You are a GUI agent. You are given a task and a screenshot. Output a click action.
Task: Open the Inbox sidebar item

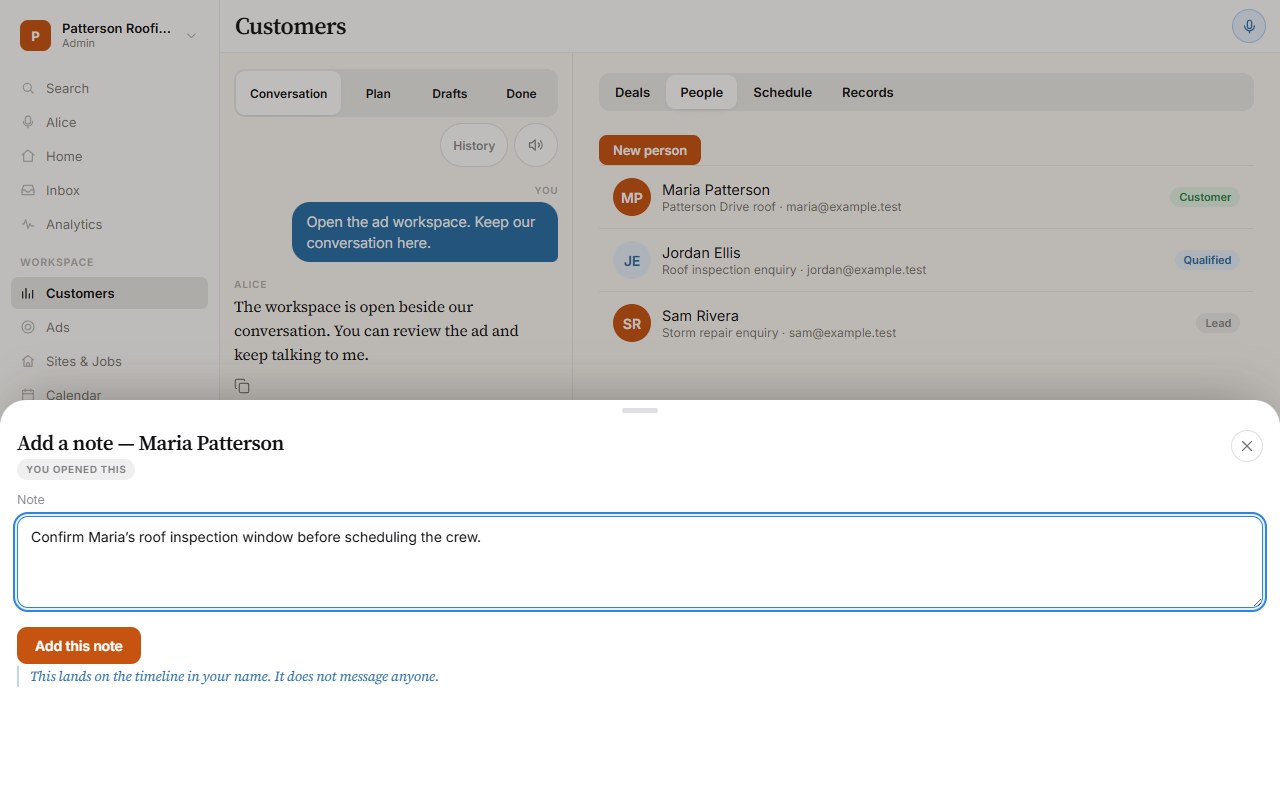pos(109,190)
